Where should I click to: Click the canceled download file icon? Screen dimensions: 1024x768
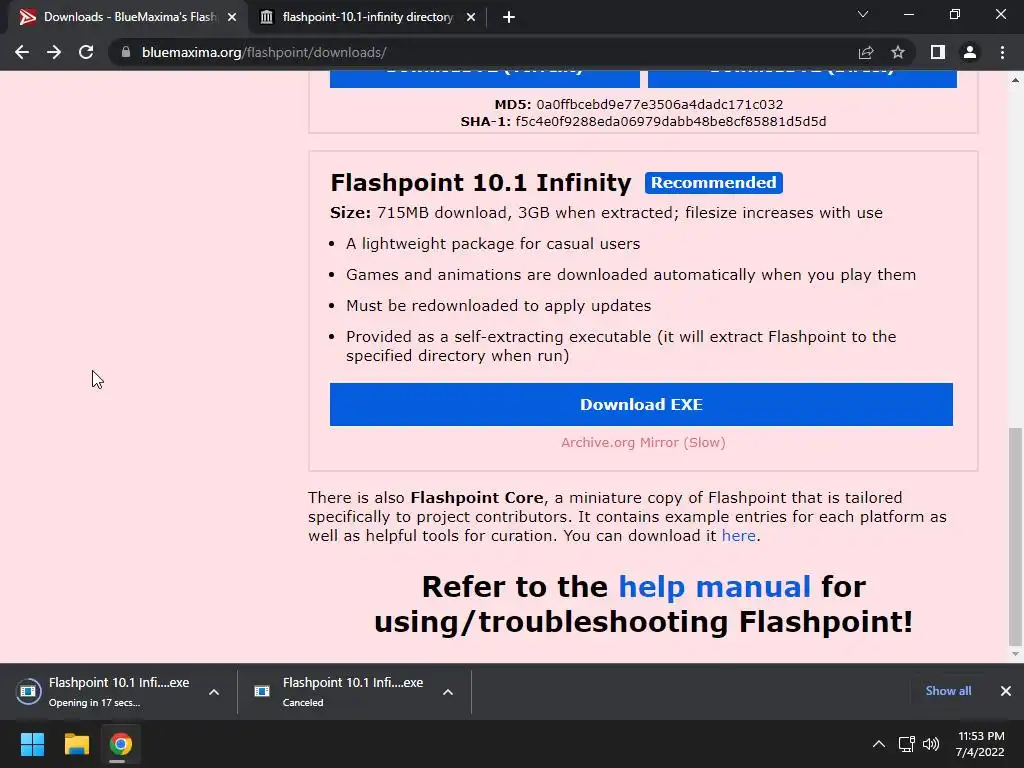click(x=262, y=691)
